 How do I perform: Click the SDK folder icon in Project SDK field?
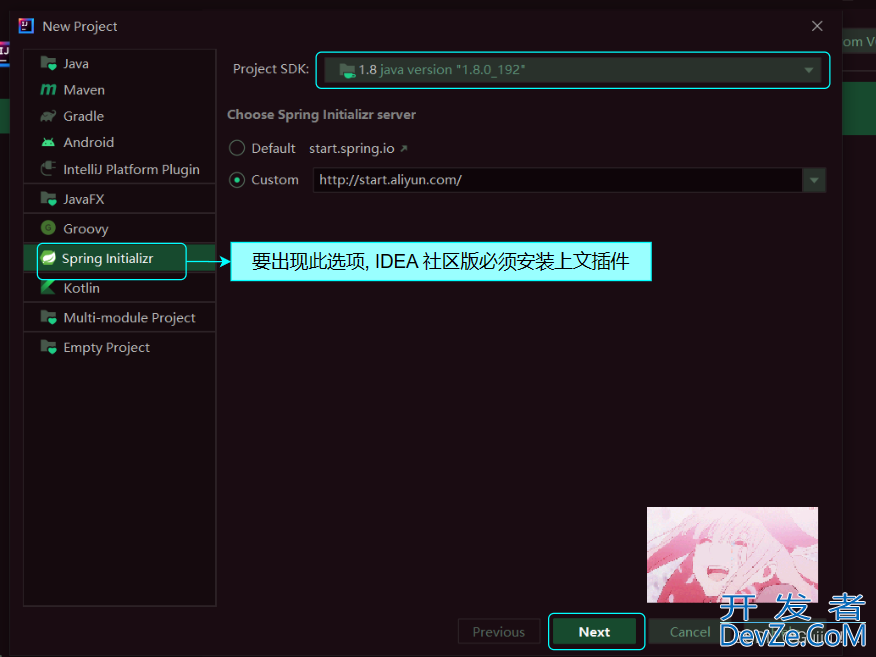click(347, 70)
